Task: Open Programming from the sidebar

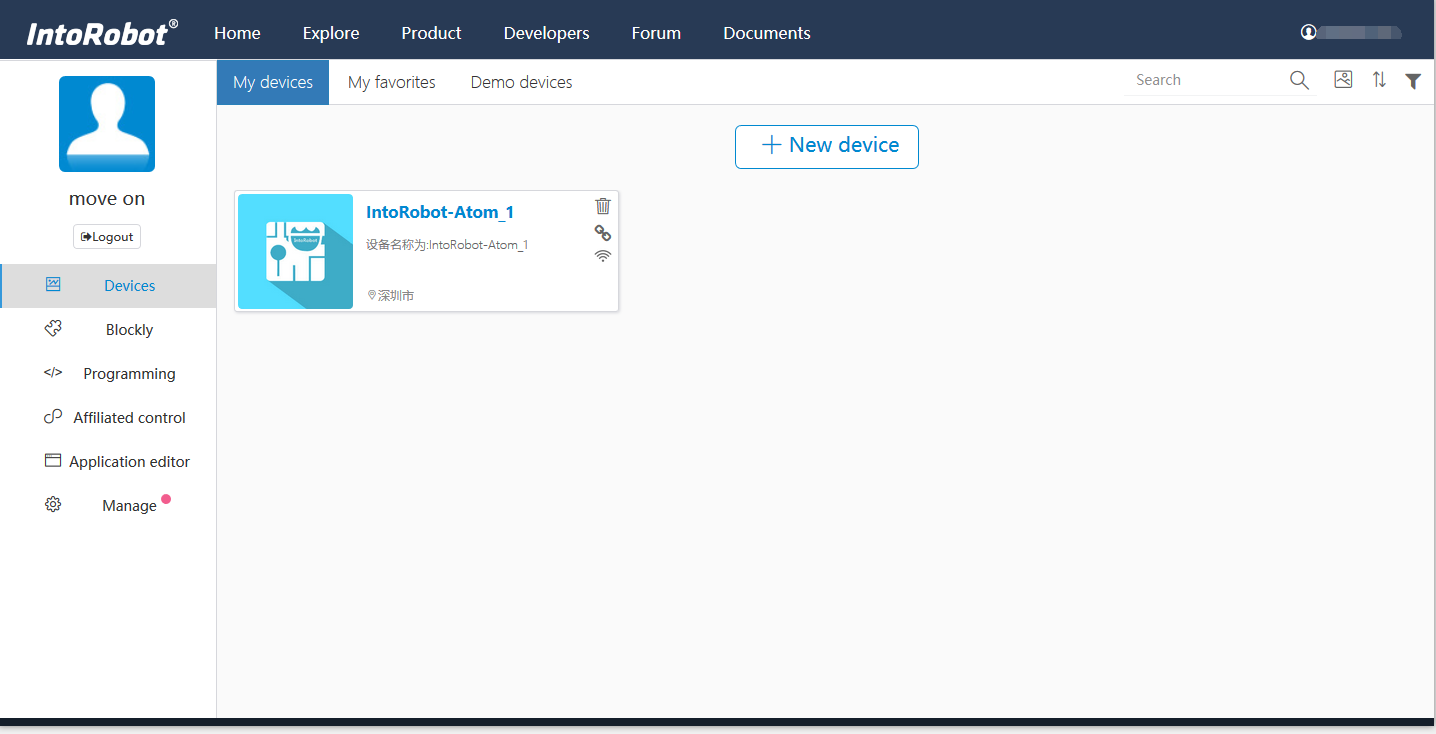Action: coord(108,374)
